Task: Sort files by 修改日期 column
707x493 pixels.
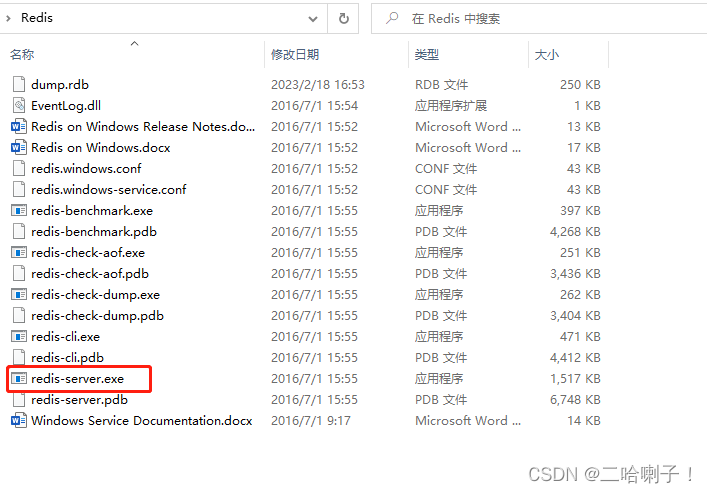Action: [x=295, y=55]
